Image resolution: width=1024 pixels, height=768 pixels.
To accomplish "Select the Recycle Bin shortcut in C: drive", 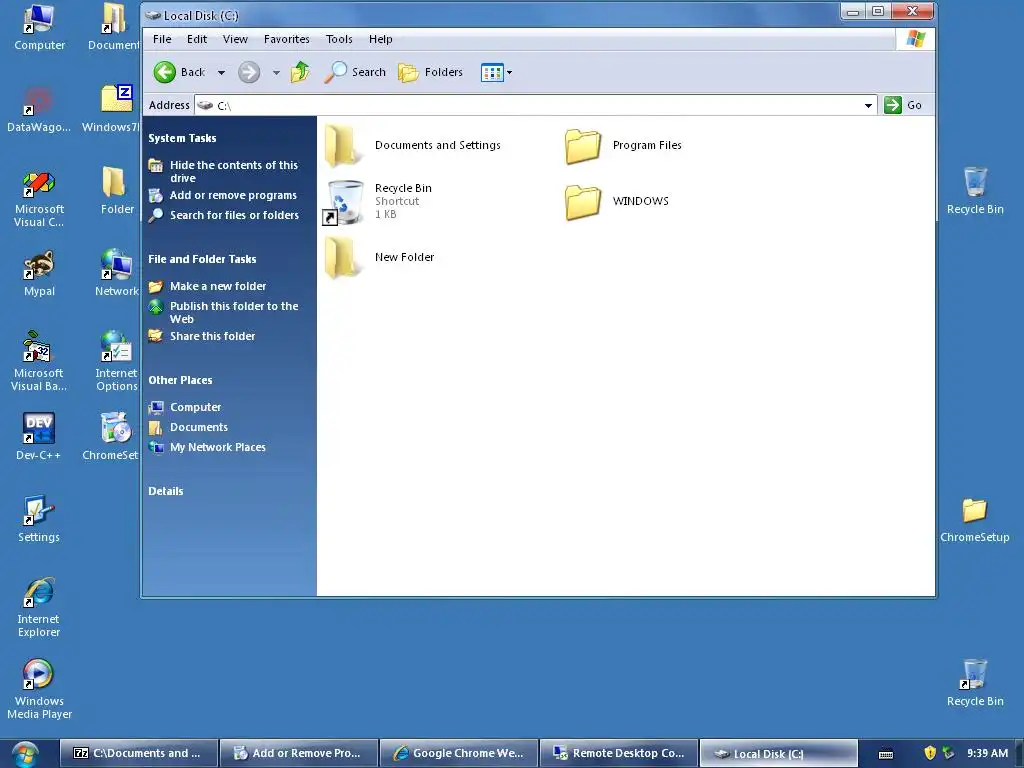I will [377, 201].
